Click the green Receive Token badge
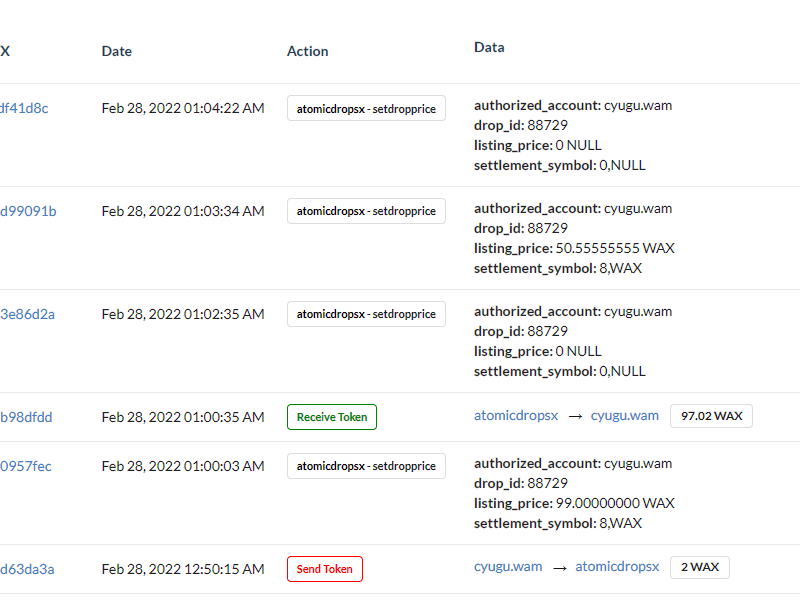 coord(332,417)
